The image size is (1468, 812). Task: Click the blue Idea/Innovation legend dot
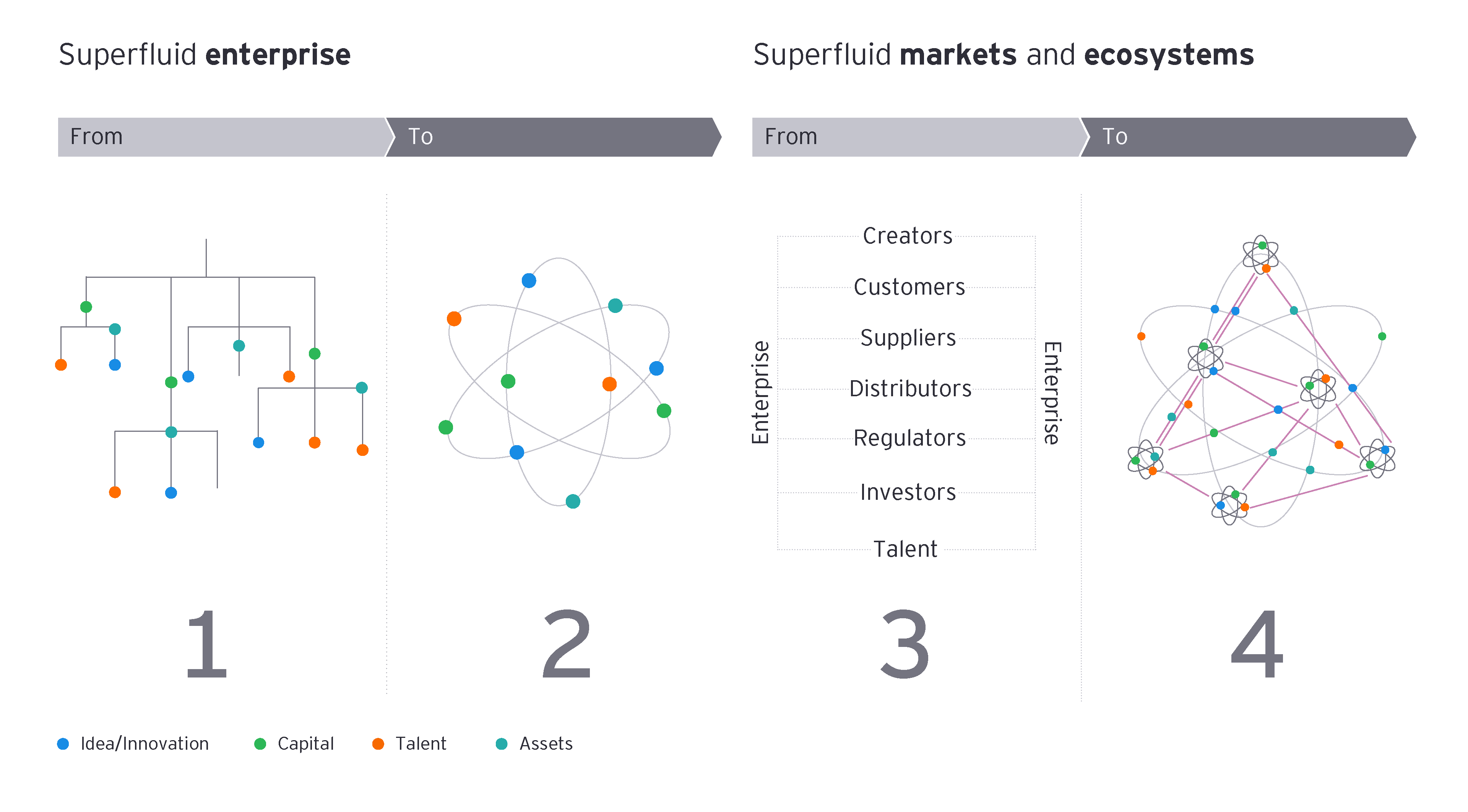click(x=63, y=744)
